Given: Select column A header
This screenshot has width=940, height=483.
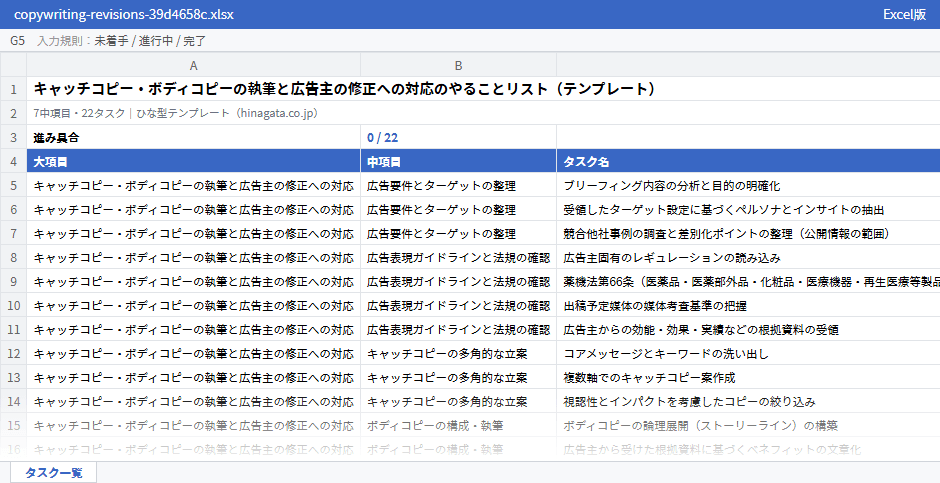Looking at the screenshot, I should coord(194,65).
